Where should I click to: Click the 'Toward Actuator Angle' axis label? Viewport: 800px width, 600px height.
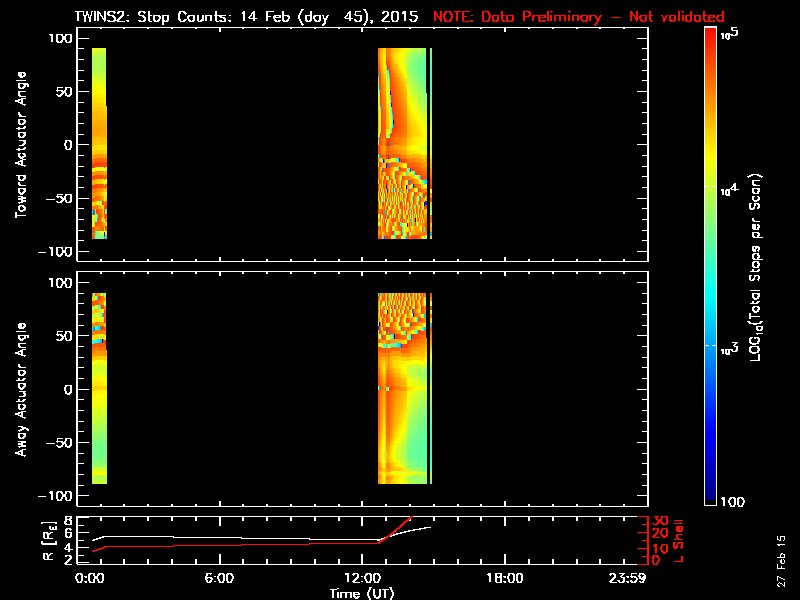[x=20, y=145]
